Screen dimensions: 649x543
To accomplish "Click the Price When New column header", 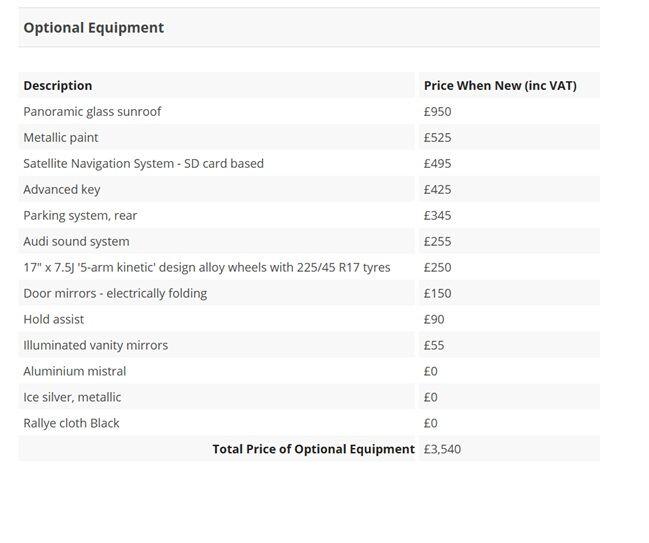I will pos(500,86).
